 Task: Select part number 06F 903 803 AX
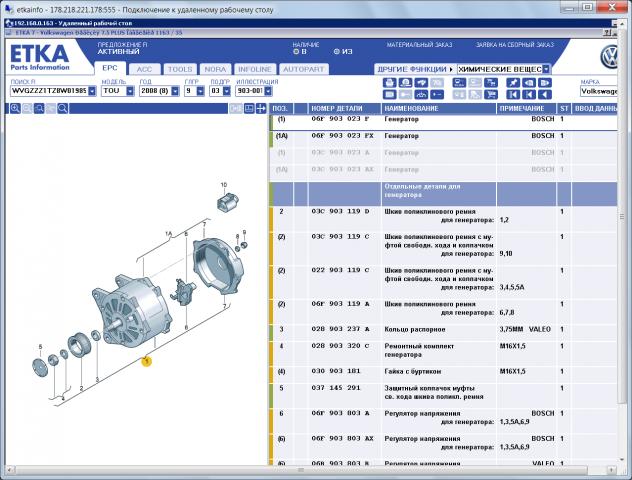[x=342, y=438]
